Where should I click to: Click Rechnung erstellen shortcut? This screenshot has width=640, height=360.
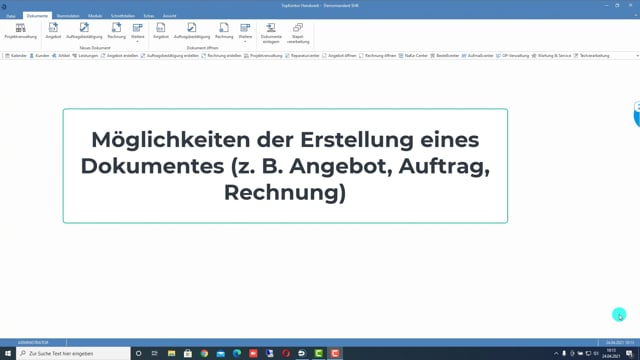pos(222,56)
